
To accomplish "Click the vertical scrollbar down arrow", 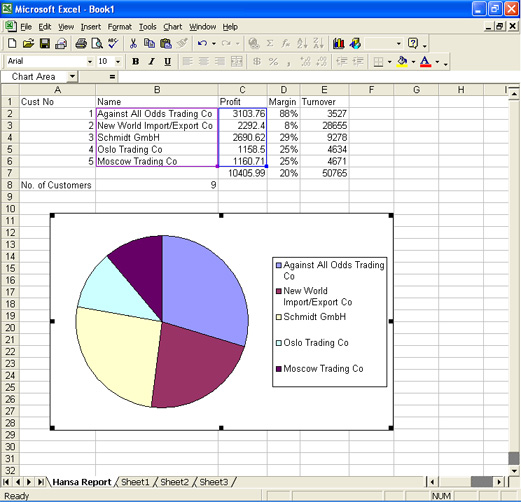I will coord(514,471).
